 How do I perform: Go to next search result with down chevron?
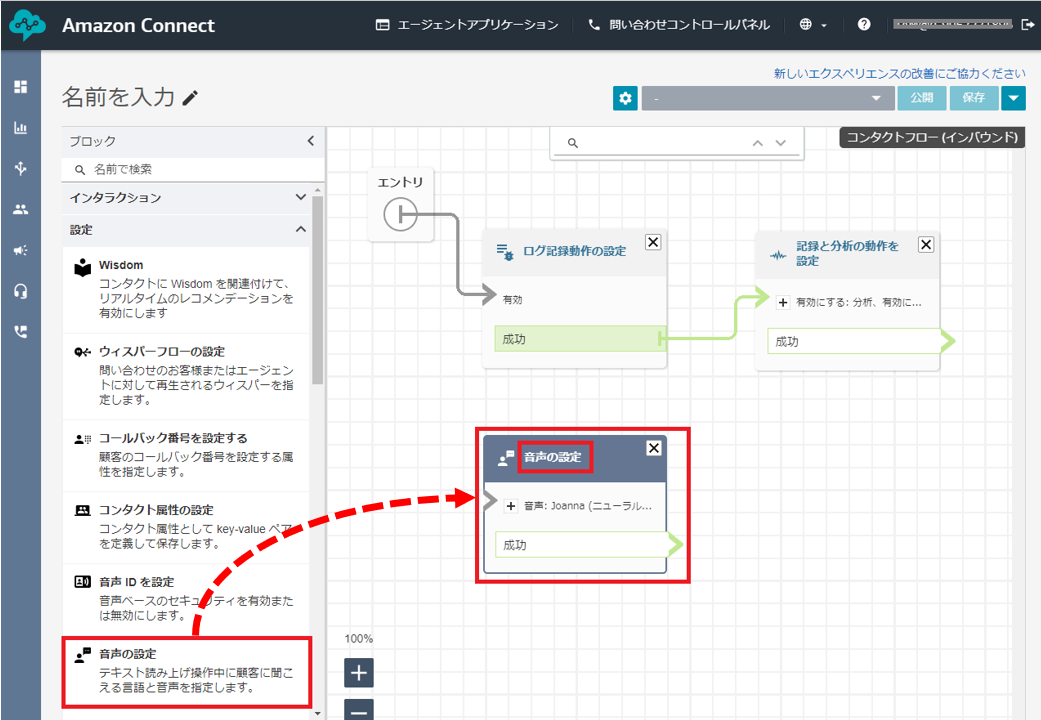pos(781,143)
